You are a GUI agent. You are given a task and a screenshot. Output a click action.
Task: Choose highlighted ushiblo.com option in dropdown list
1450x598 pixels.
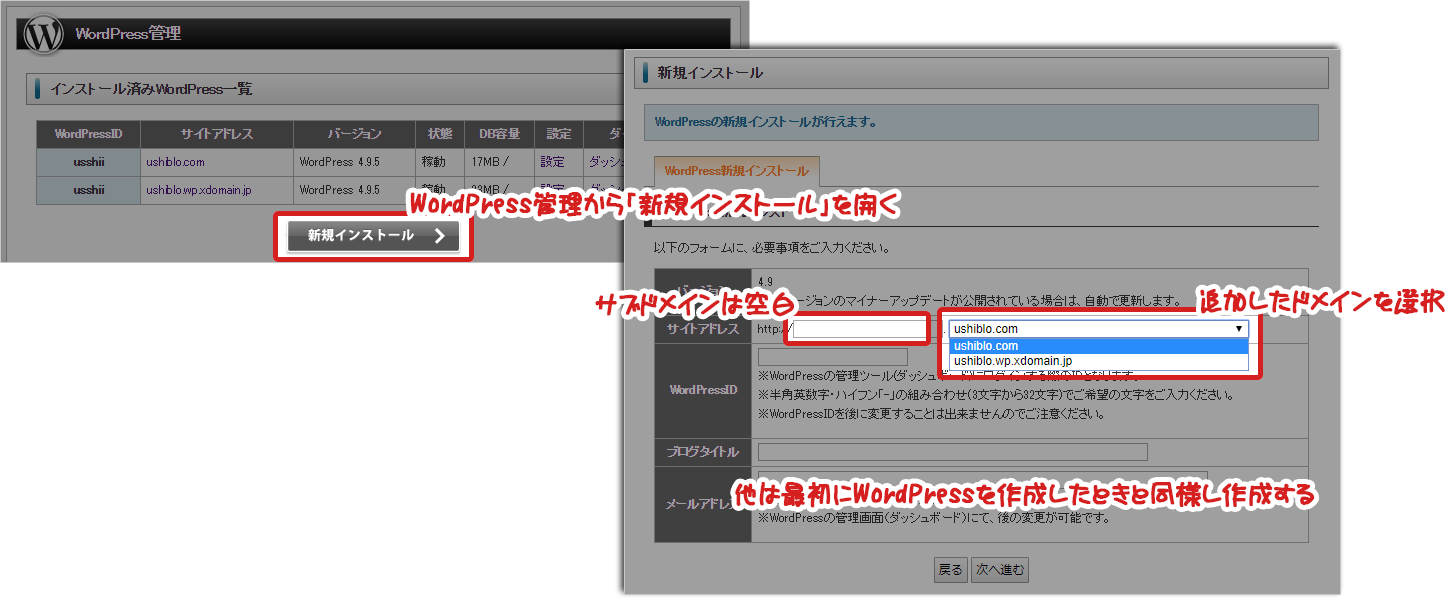point(1098,346)
